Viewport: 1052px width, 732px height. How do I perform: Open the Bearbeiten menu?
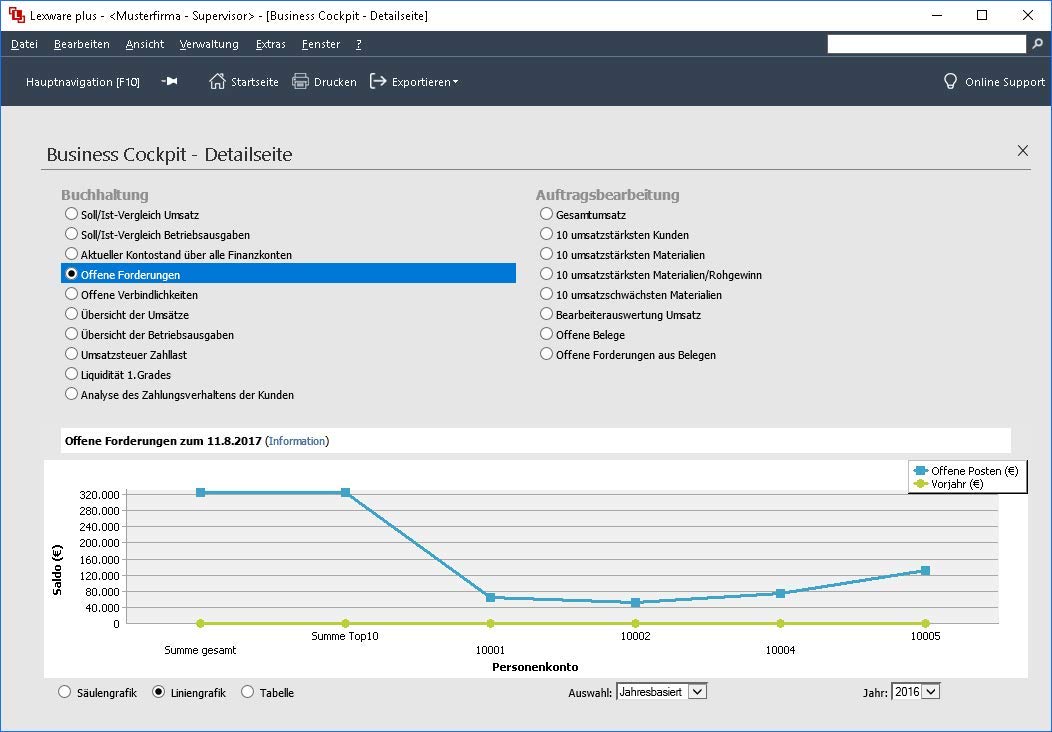[x=82, y=44]
